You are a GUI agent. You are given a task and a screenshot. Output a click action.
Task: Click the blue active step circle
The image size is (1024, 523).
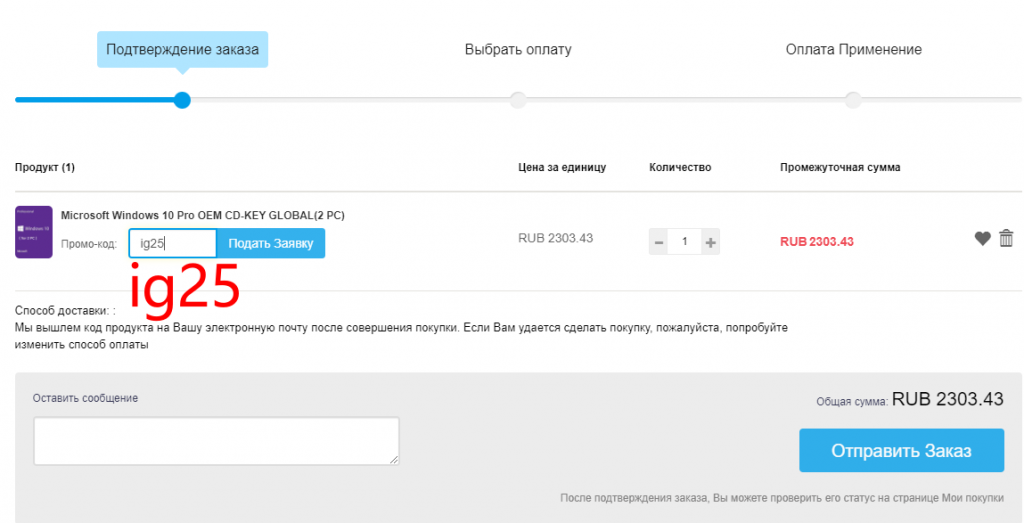point(182,100)
